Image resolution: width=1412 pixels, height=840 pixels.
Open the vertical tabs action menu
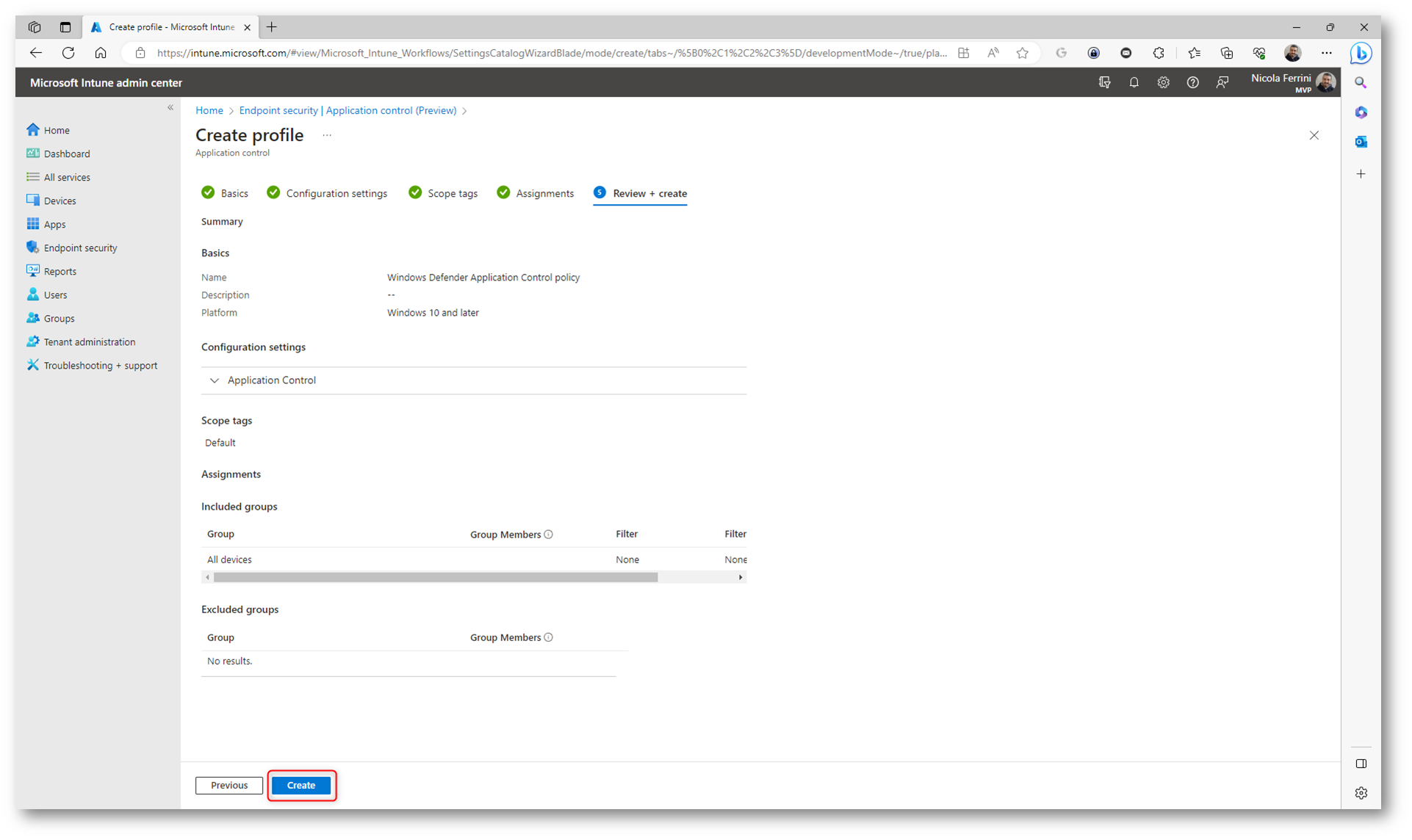65,27
